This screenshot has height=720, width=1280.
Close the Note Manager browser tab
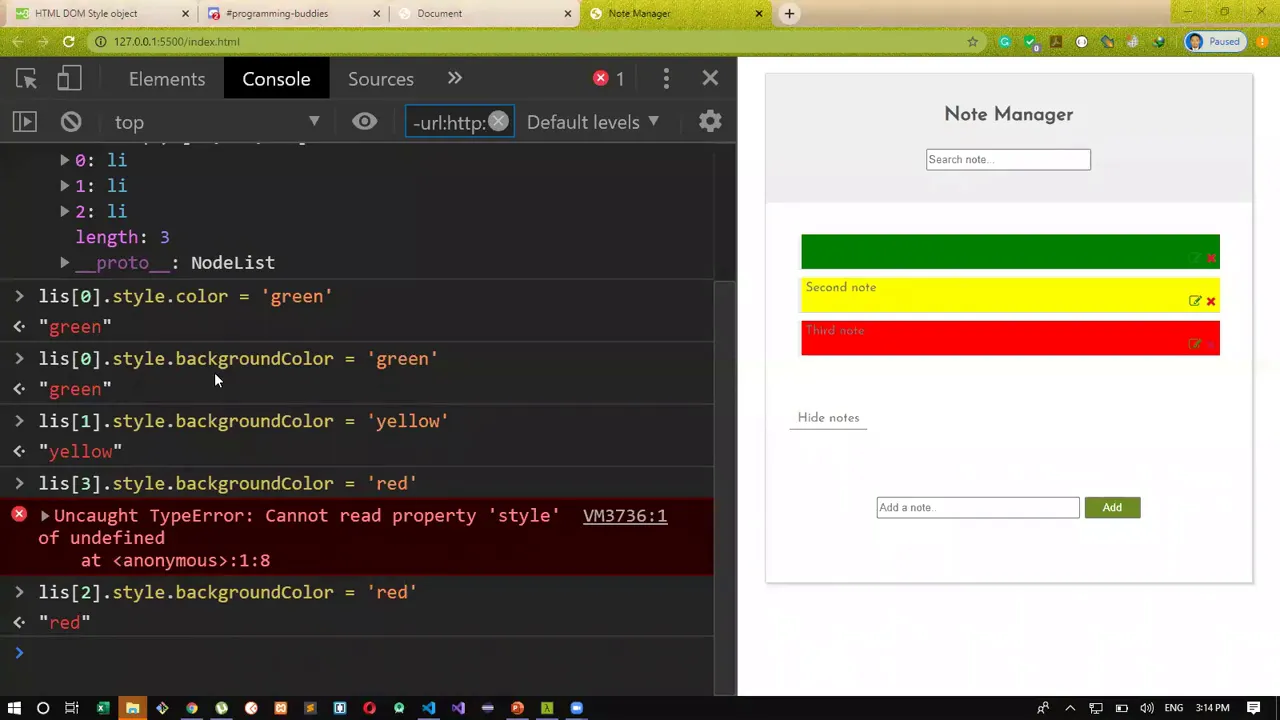[758, 14]
